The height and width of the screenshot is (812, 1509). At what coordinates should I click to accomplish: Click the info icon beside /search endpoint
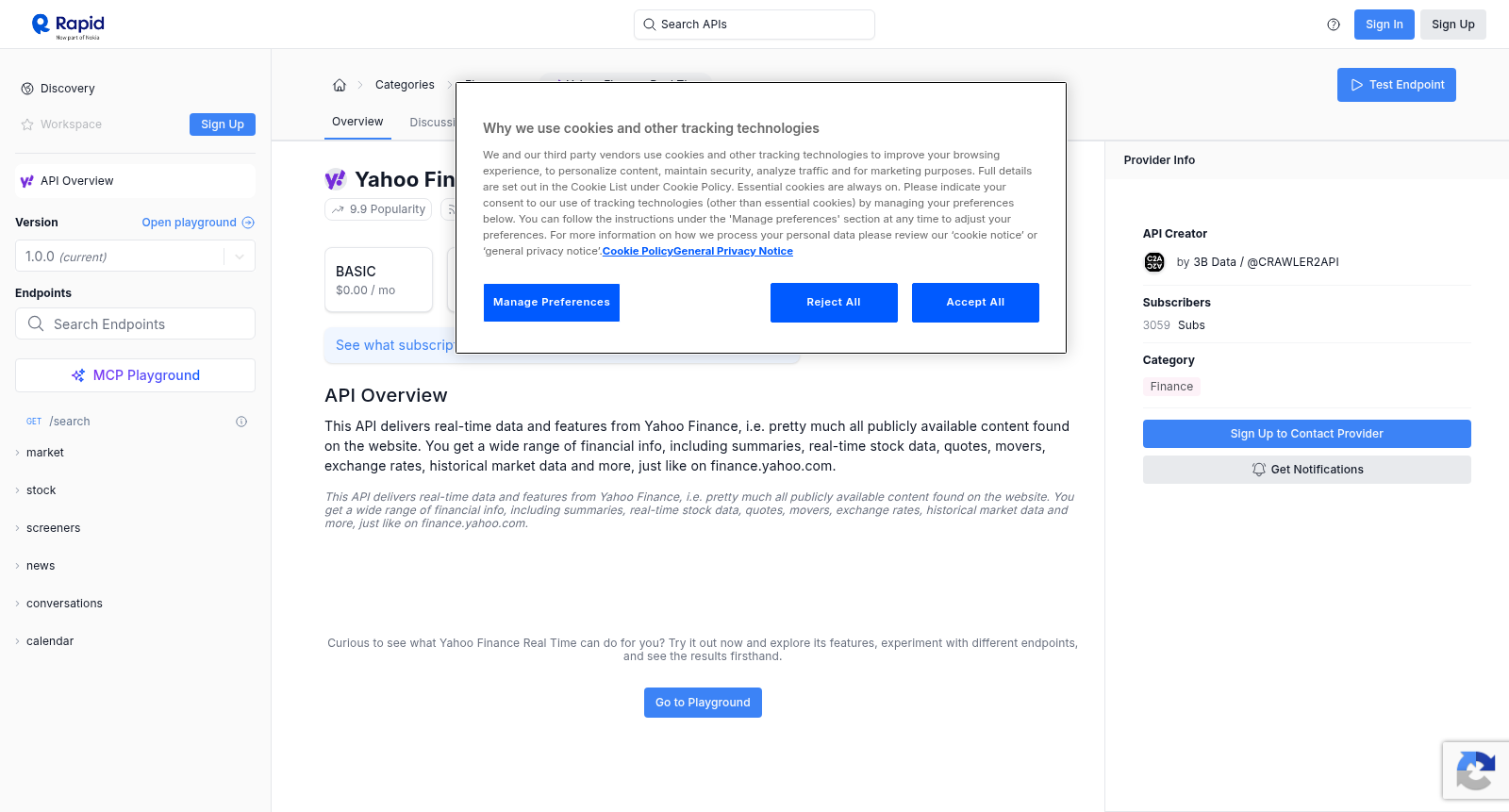241,422
